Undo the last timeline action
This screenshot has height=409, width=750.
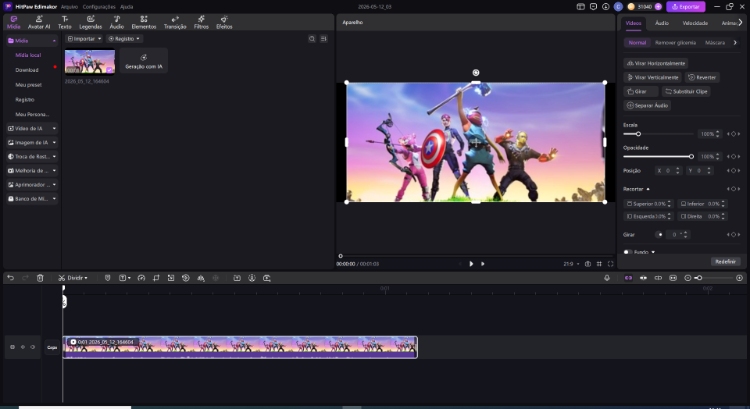pyautogui.click(x=11, y=278)
